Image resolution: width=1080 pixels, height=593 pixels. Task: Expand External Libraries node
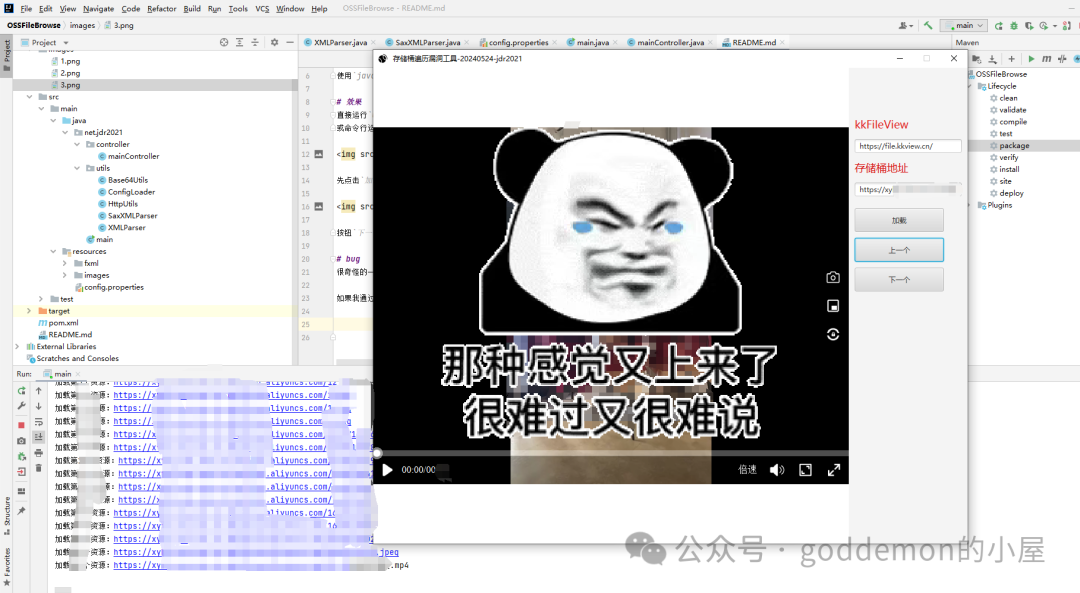pyautogui.click(x=17, y=346)
